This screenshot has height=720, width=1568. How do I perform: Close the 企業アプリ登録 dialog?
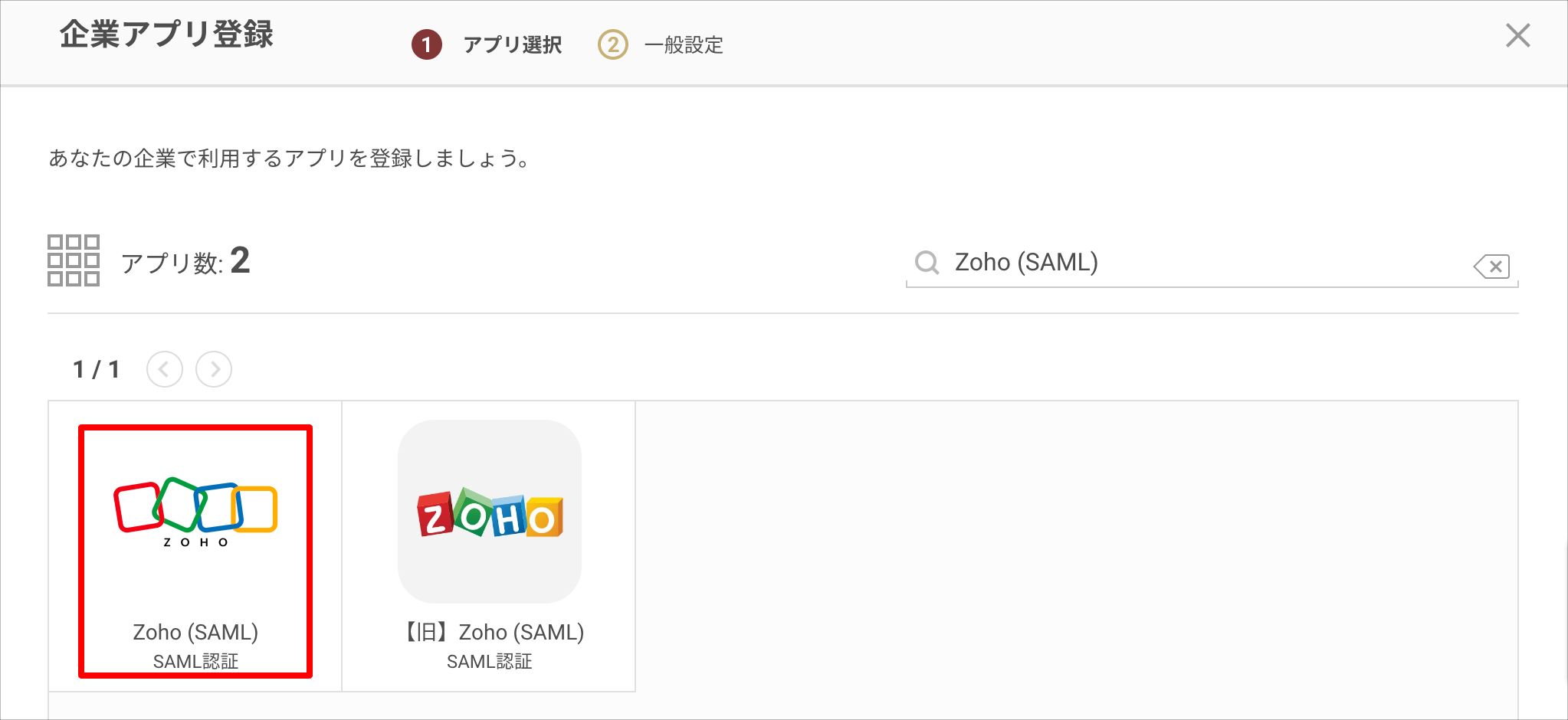pyautogui.click(x=1517, y=35)
